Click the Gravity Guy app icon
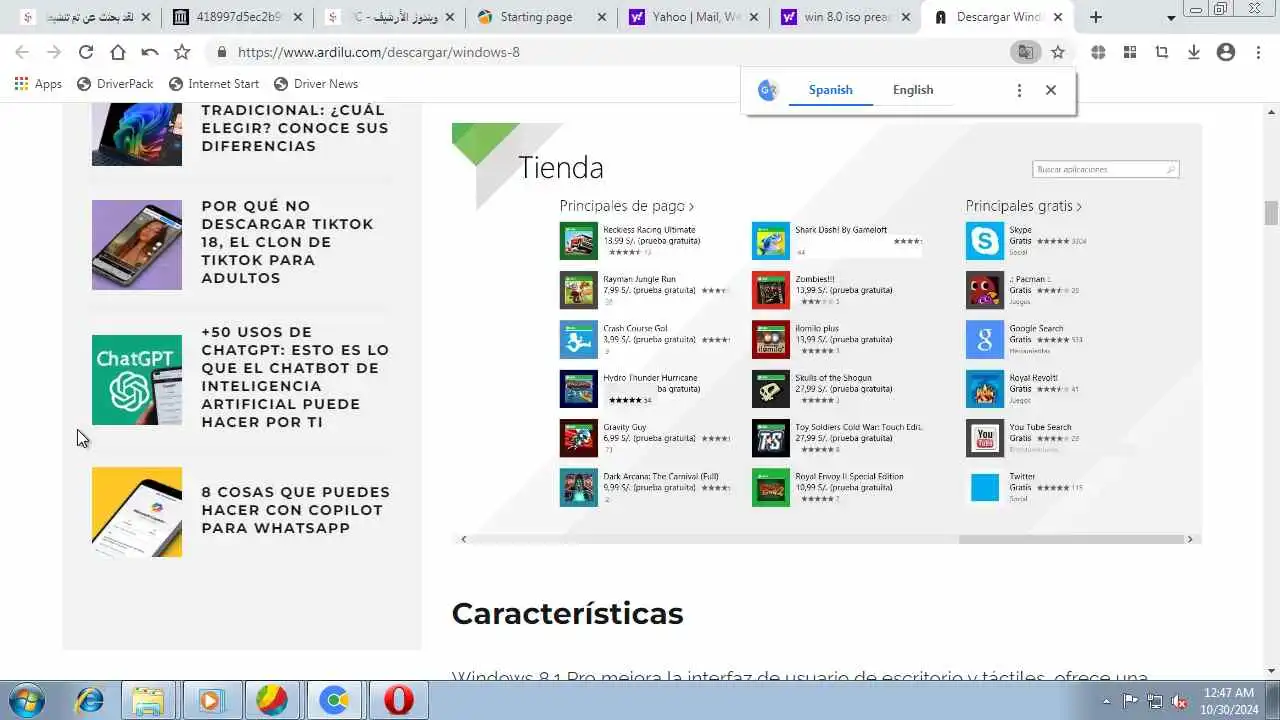The height and width of the screenshot is (720, 1280). pyautogui.click(x=579, y=438)
